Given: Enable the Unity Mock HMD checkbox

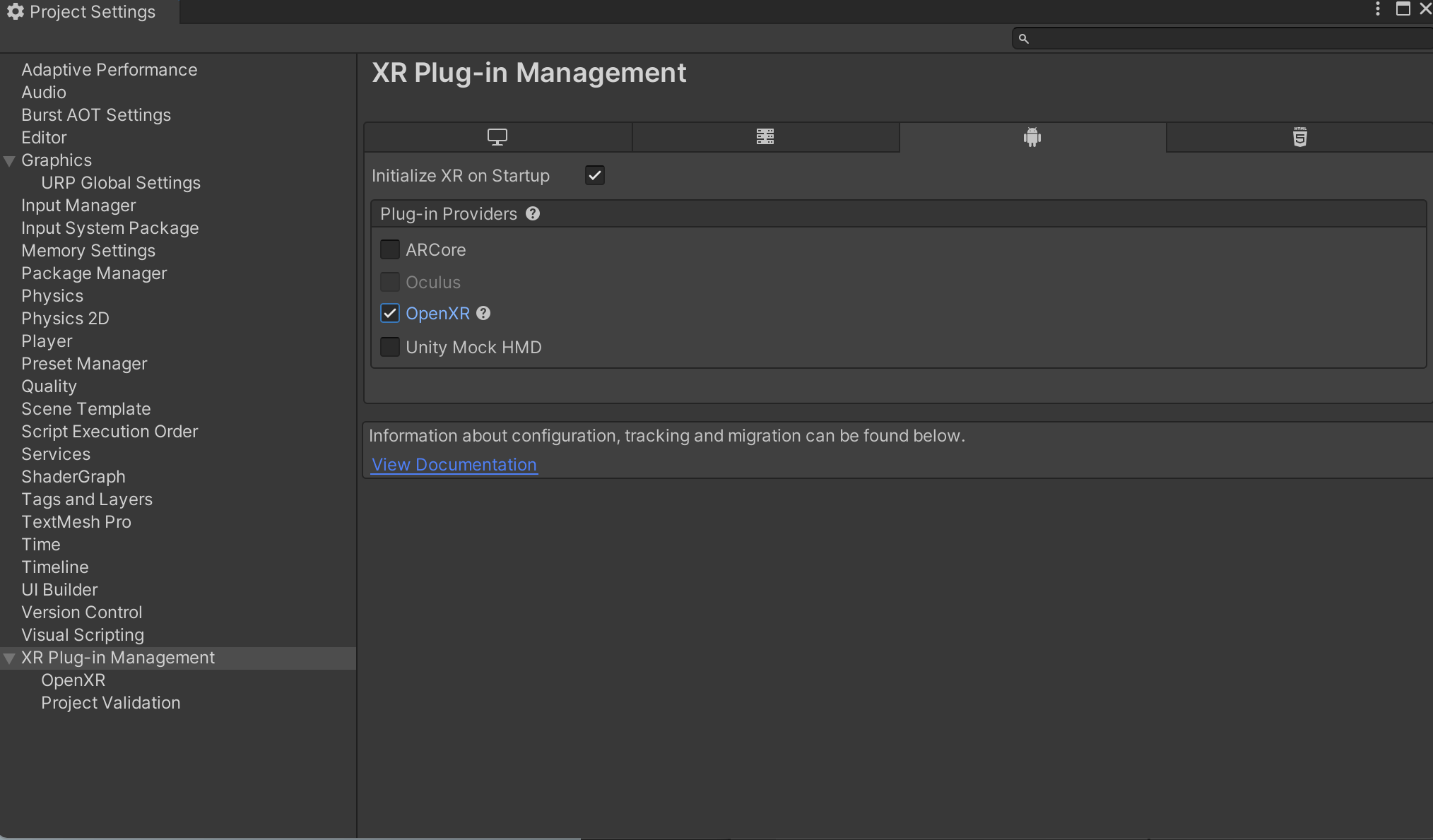Looking at the screenshot, I should (390, 347).
